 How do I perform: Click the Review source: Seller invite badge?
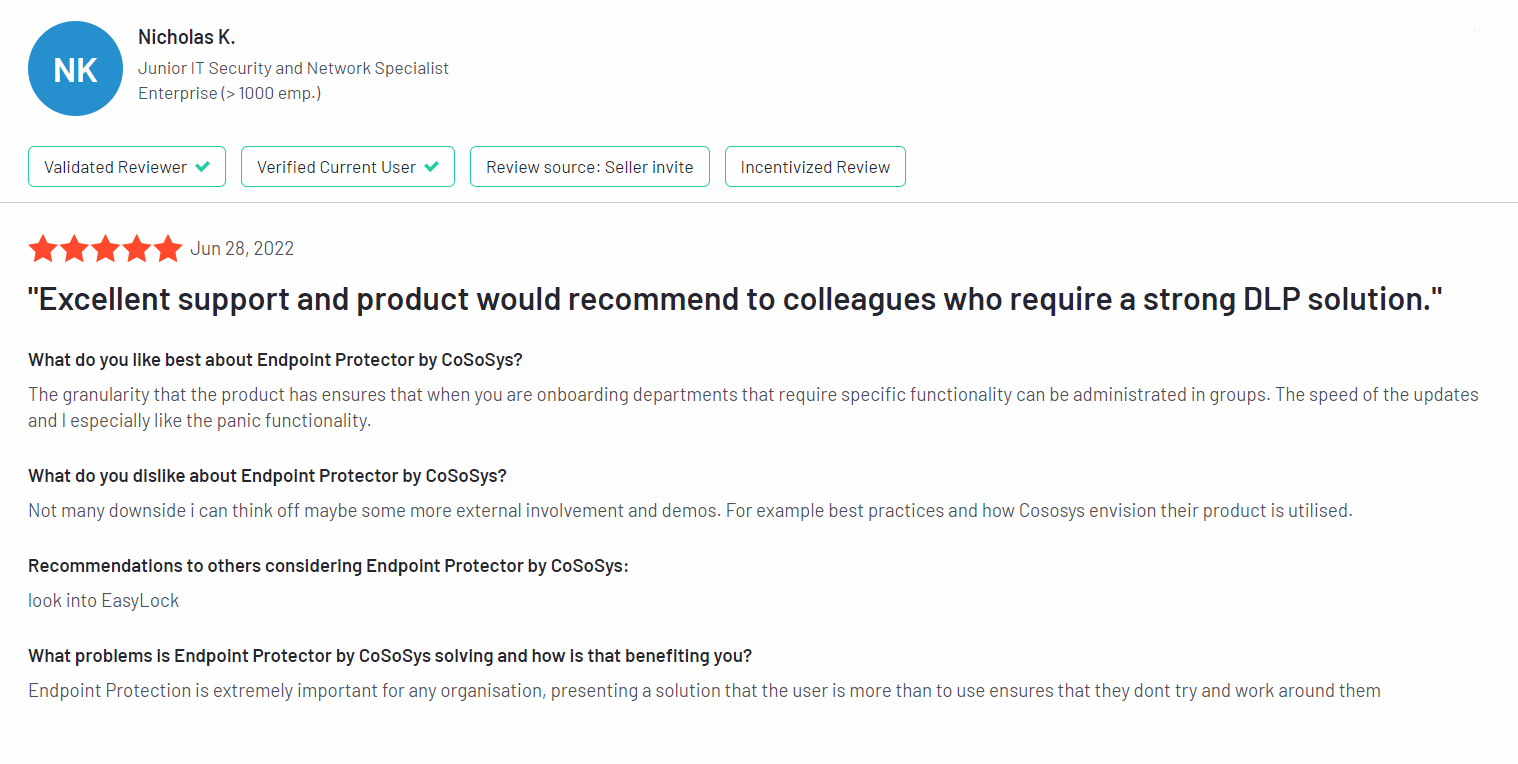(589, 167)
